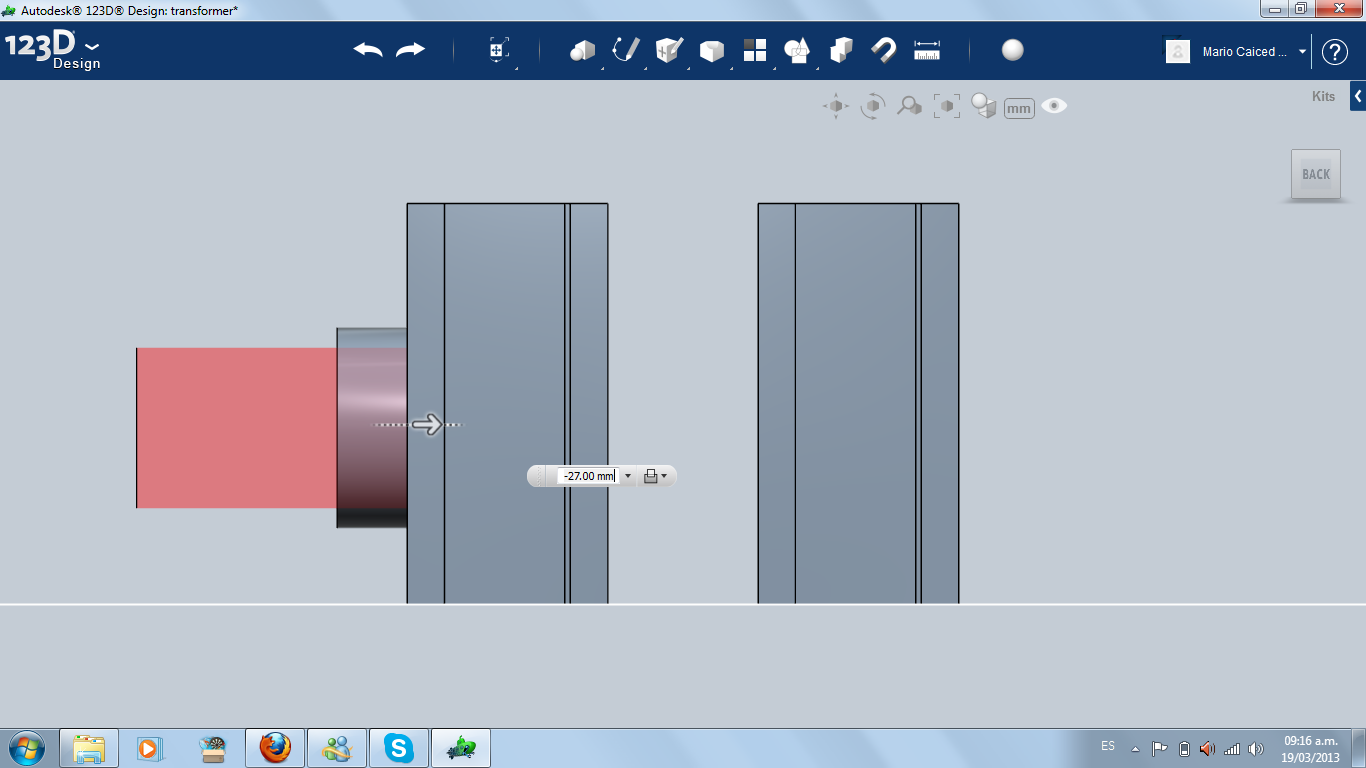The height and width of the screenshot is (768, 1366).
Task: Open the mm units settings
Action: (x=1019, y=108)
